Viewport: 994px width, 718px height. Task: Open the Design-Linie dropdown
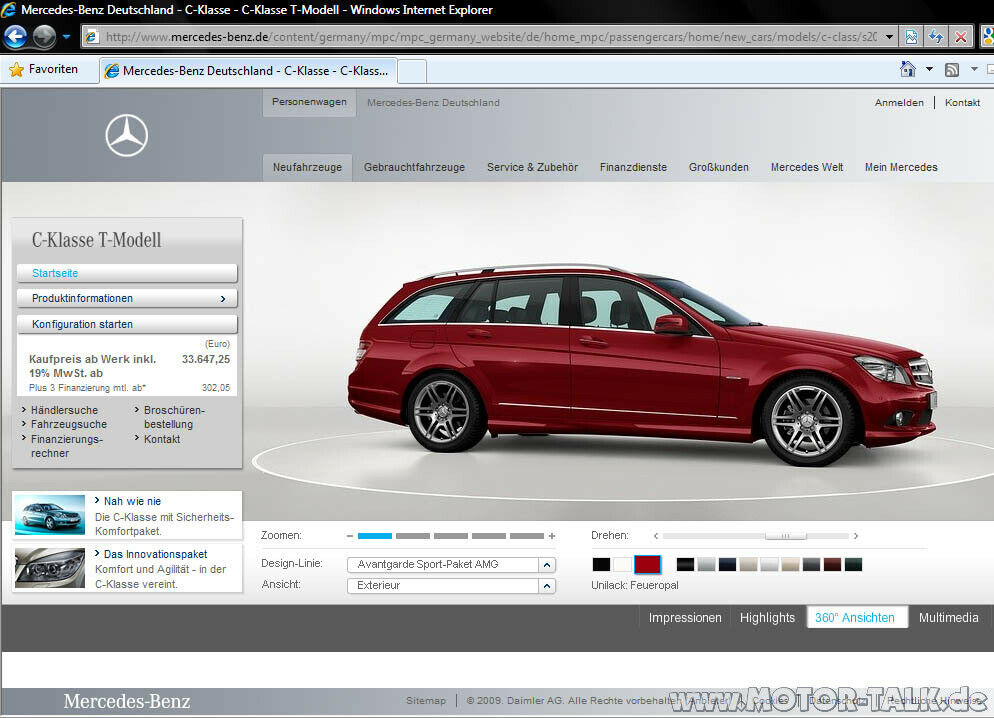tap(451, 564)
